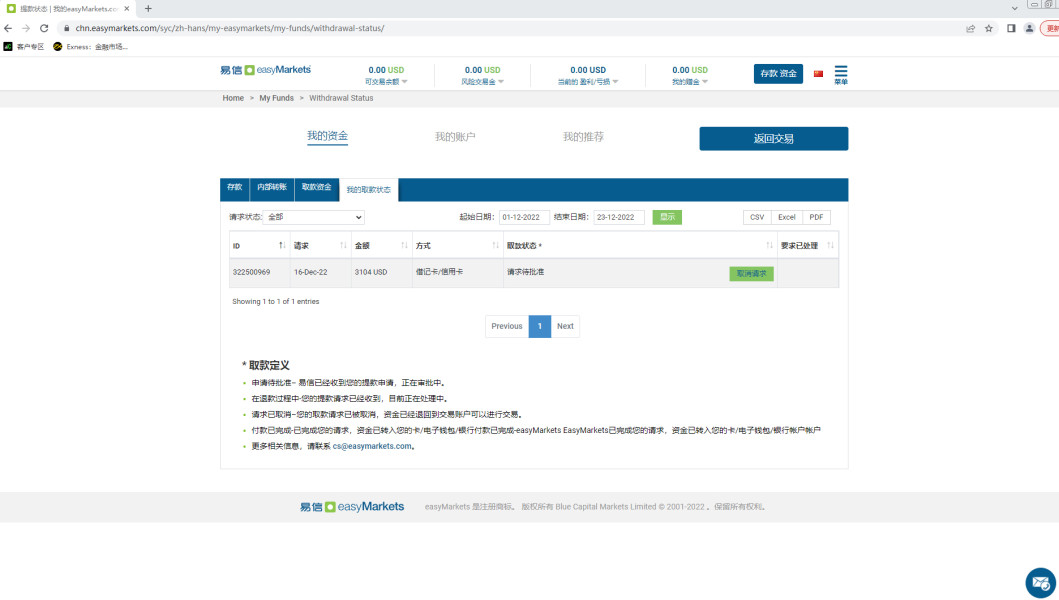The height and width of the screenshot is (600, 1059).
Task: Click the Next pagination button
Action: (x=565, y=326)
